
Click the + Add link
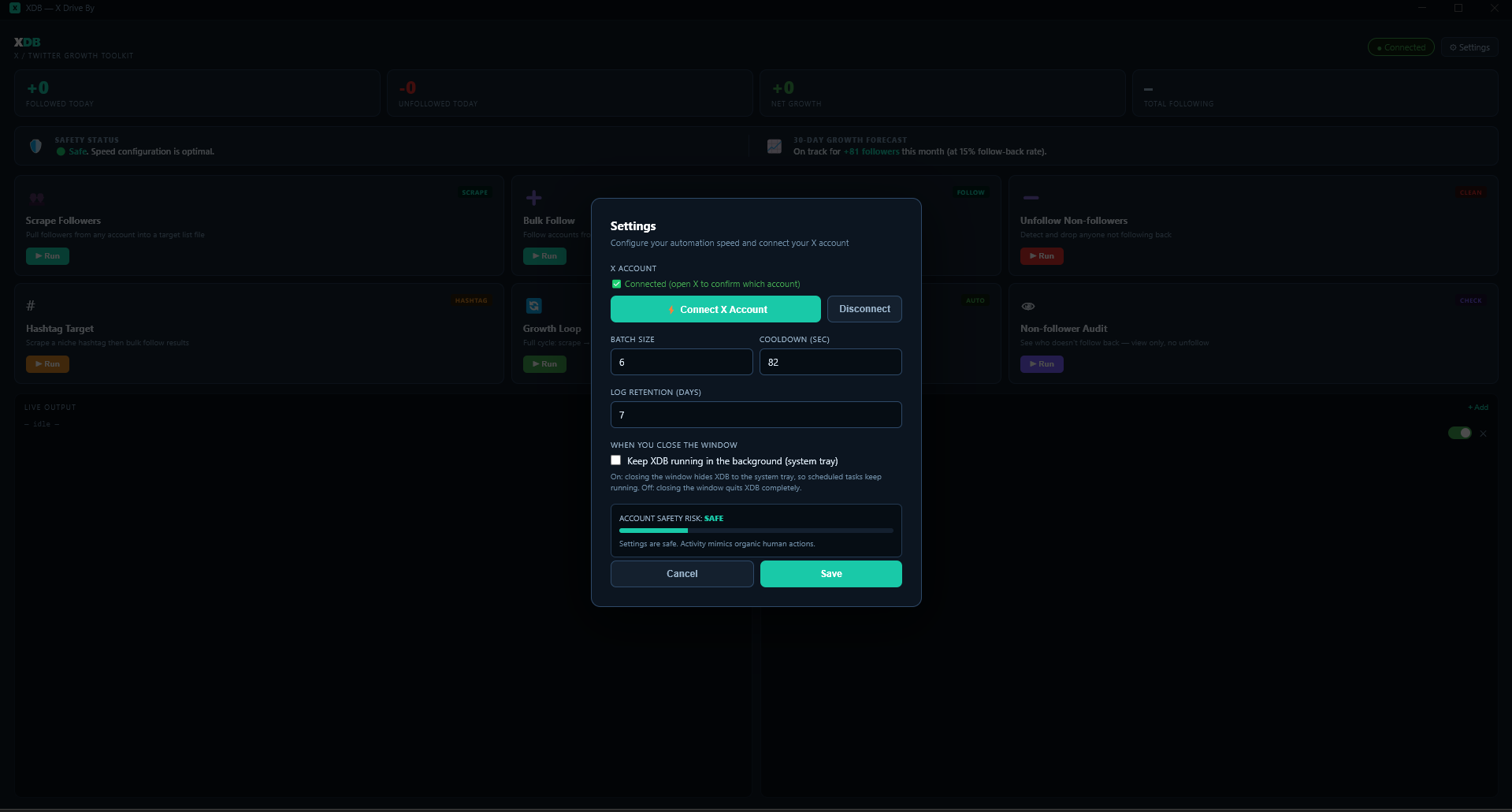pyautogui.click(x=1478, y=408)
